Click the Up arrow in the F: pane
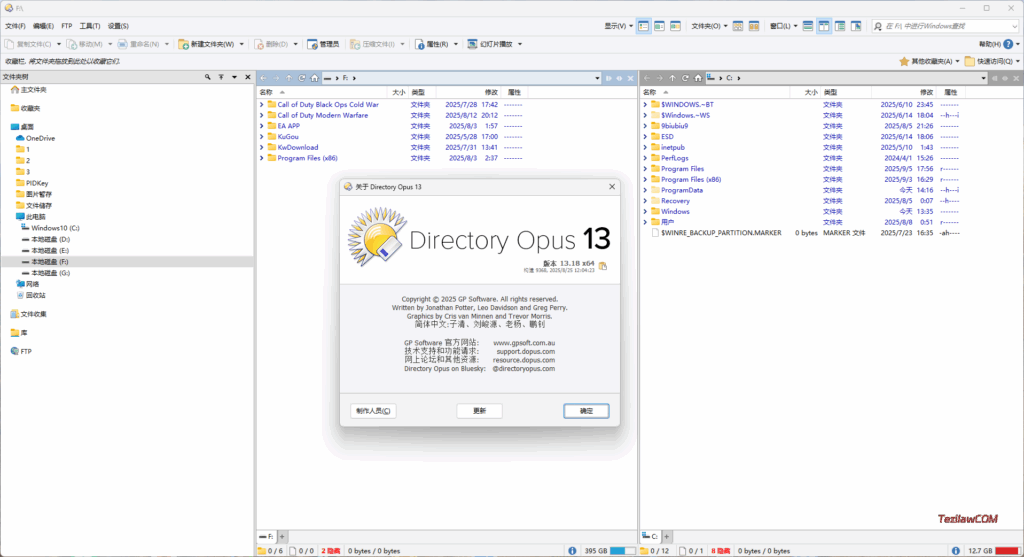This screenshot has width=1024, height=557. (x=289, y=78)
